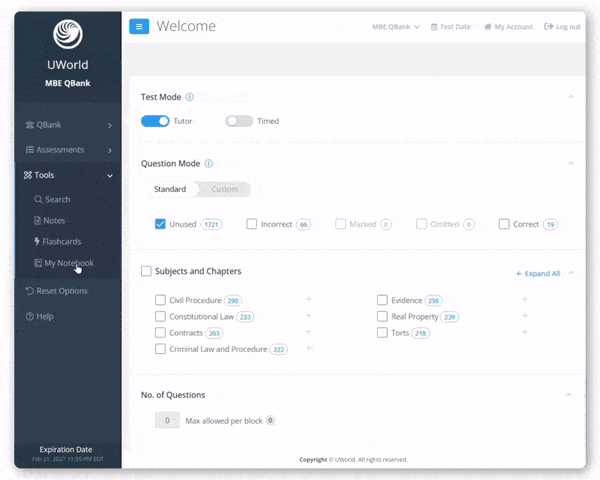This screenshot has width=600, height=480.
Task: Click the Flashcards lightning icon
Action: tap(37, 241)
